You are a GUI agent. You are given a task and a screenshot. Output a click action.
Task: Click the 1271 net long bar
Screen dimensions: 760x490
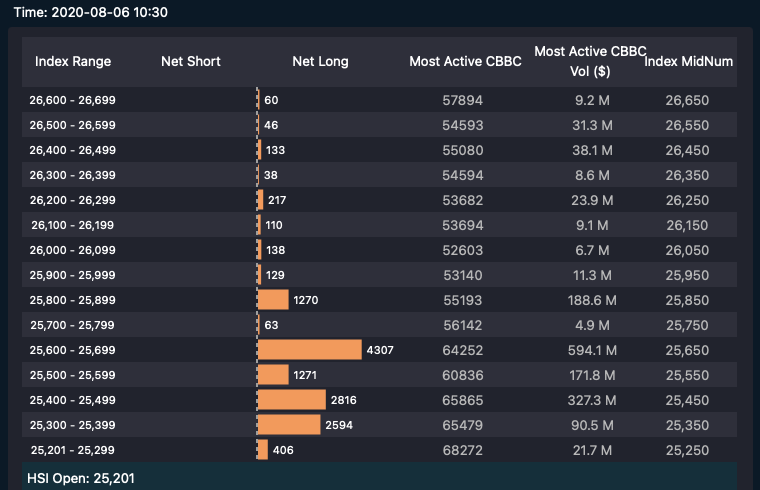(273, 375)
